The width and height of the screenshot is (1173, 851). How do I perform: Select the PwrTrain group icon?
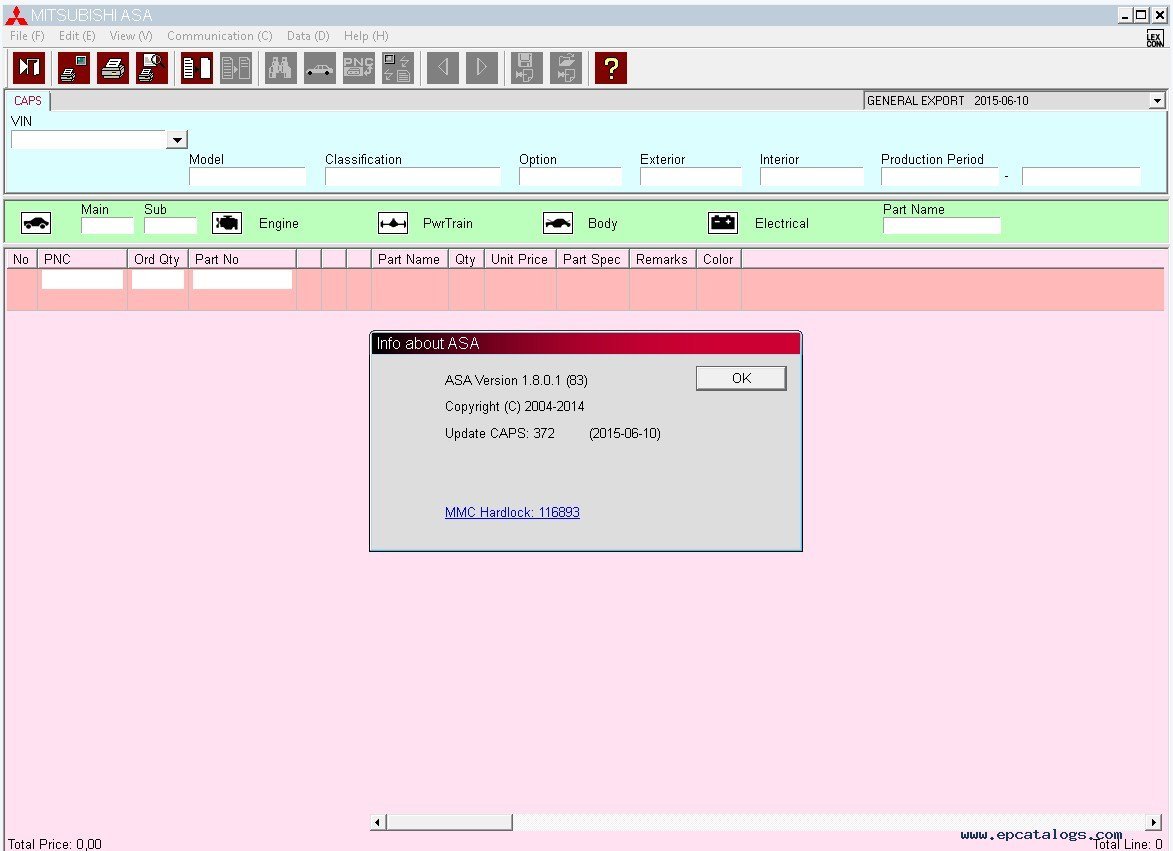393,223
